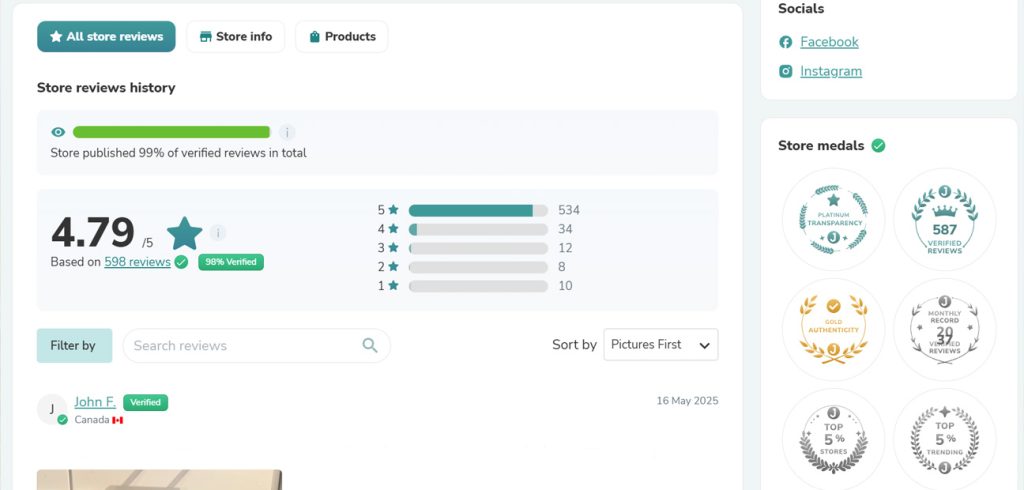Image resolution: width=1024 pixels, height=490 pixels.
Task: Click the Gold Authenticity medal badge
Action: pyautogui.click(x=833, y=329)
